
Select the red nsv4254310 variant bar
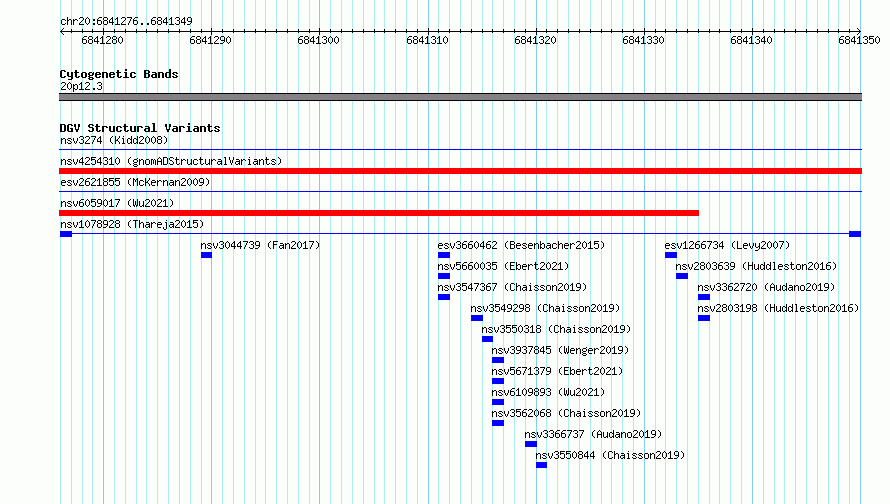460,171
